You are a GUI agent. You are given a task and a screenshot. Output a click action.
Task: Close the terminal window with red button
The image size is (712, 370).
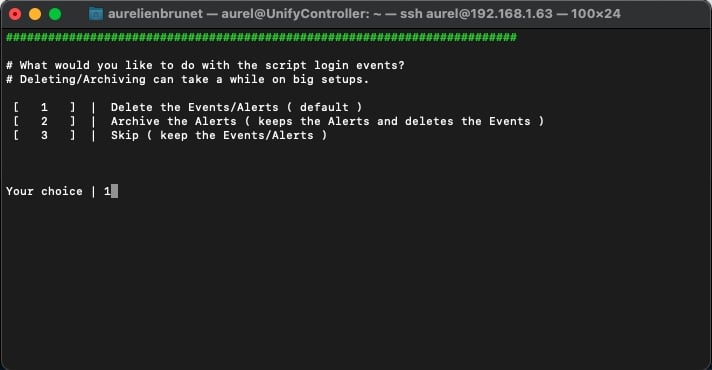point(15,14)
